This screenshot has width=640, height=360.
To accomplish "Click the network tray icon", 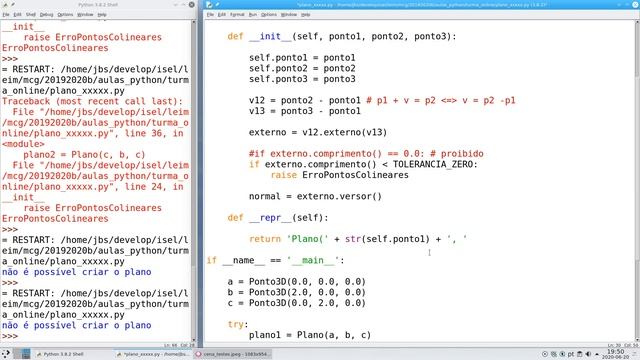I will click(x=554, y=354).
